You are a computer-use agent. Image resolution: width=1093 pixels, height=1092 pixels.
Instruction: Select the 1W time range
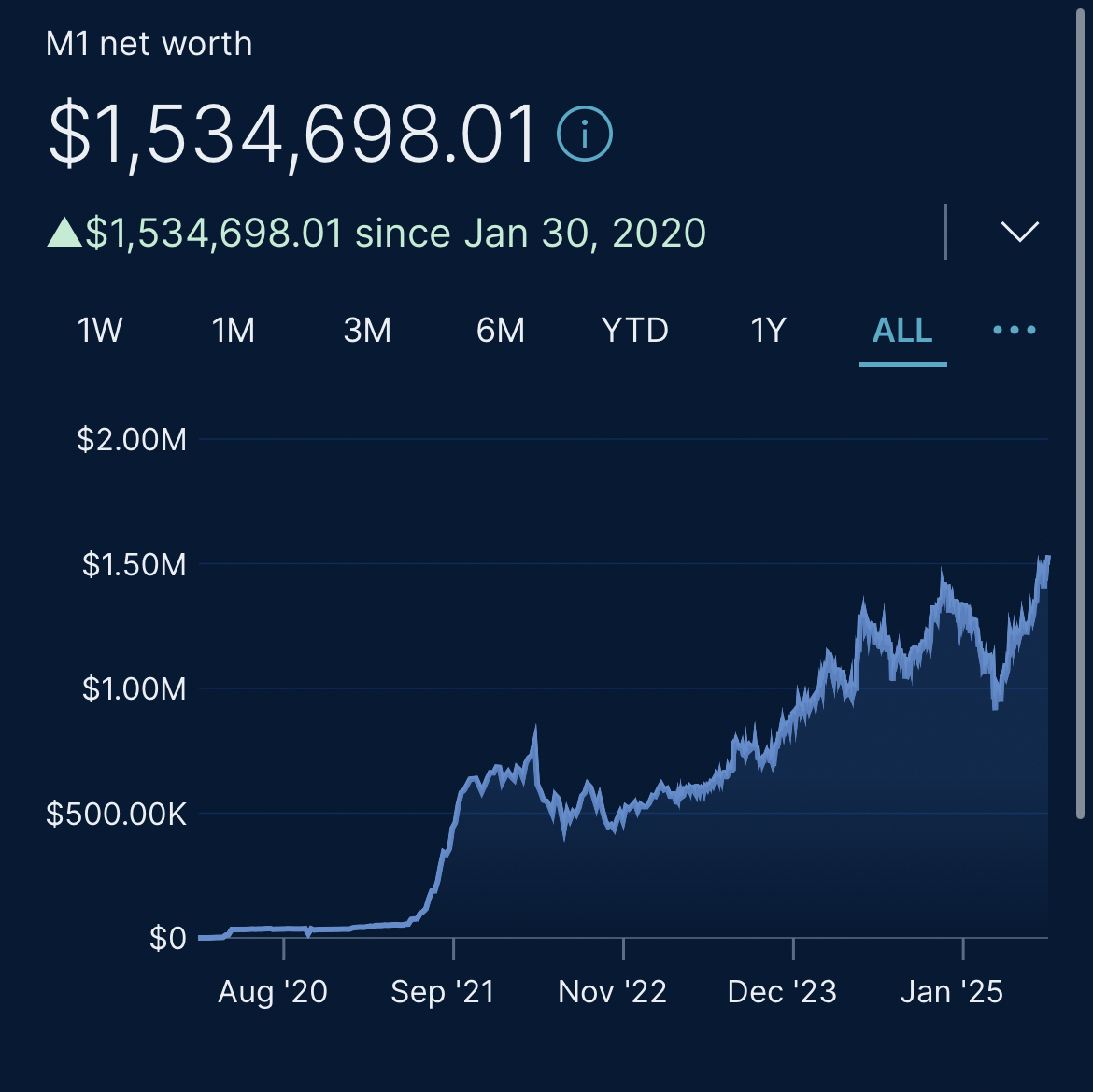(100, 331)
